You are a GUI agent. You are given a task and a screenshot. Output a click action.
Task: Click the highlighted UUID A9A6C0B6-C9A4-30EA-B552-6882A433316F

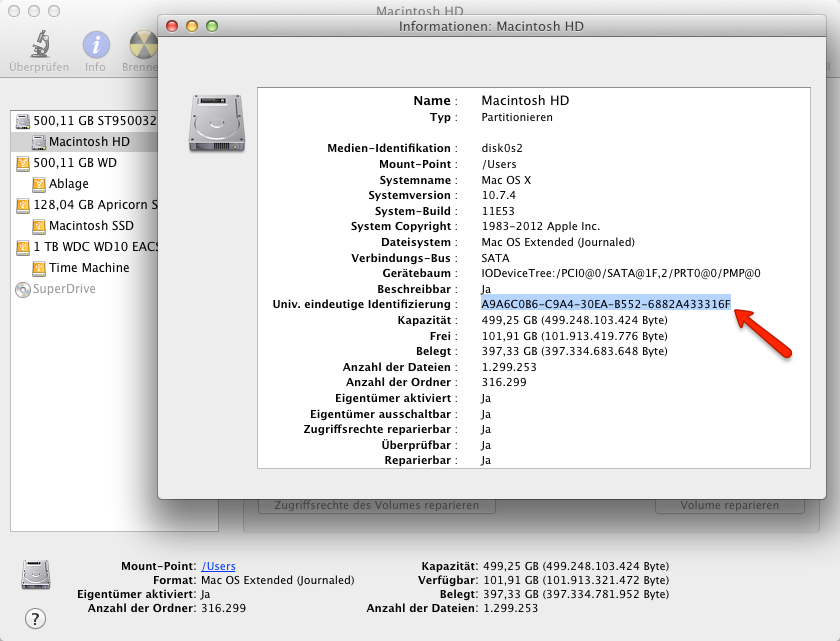(606, 304)
